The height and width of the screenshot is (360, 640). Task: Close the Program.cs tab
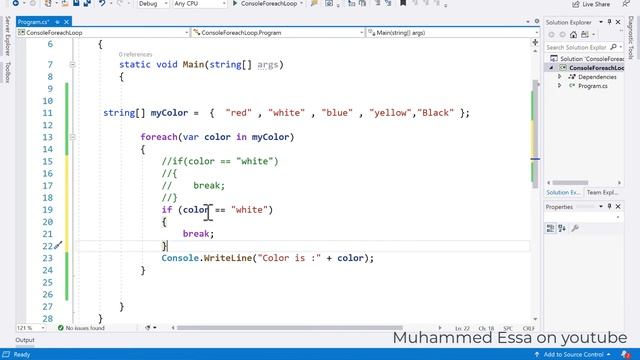pos(67,22)
